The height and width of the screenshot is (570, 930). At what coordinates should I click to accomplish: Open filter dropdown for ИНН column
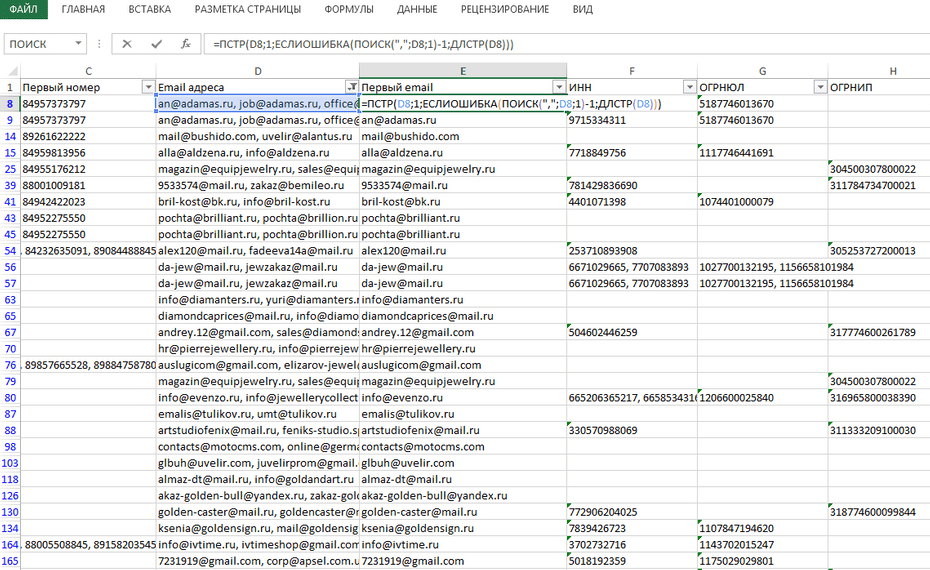point(689,87)
